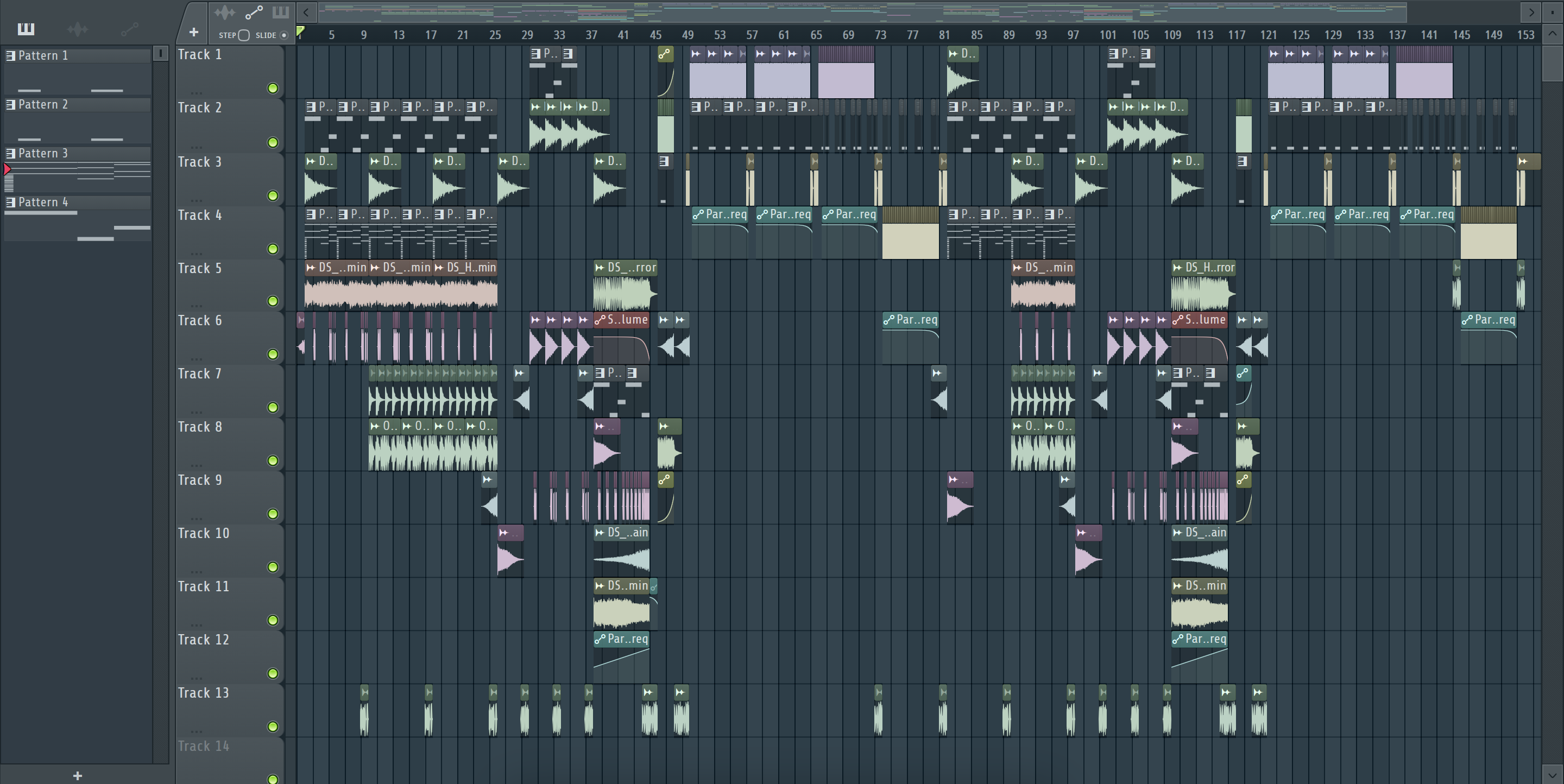Viewport: 1564px width, 784px height.
Task: Select the Track 12 header label
Action: [204, 640]
